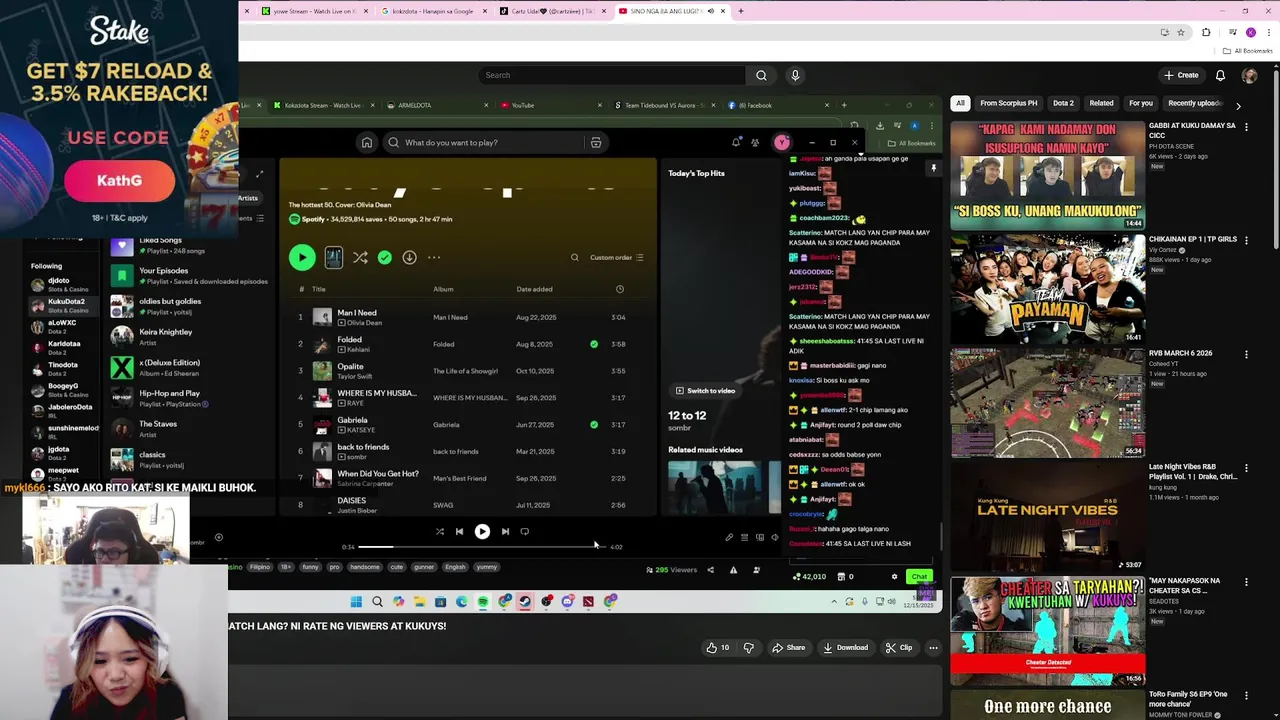
Task: Toggle shuffle for the playlist header
Action: click(360, 258)
